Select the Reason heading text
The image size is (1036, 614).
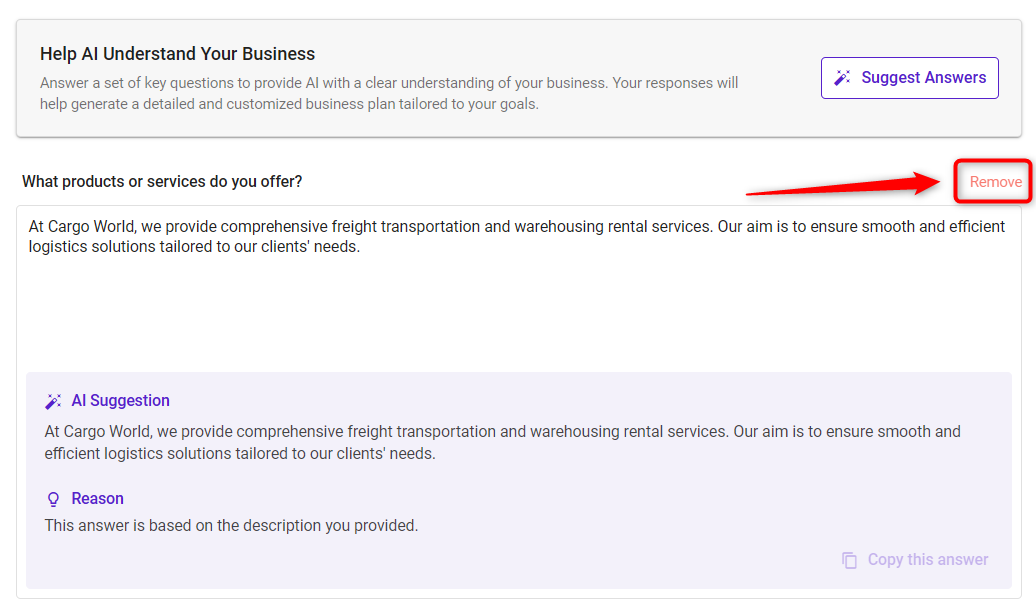click(x=97, y=498)
